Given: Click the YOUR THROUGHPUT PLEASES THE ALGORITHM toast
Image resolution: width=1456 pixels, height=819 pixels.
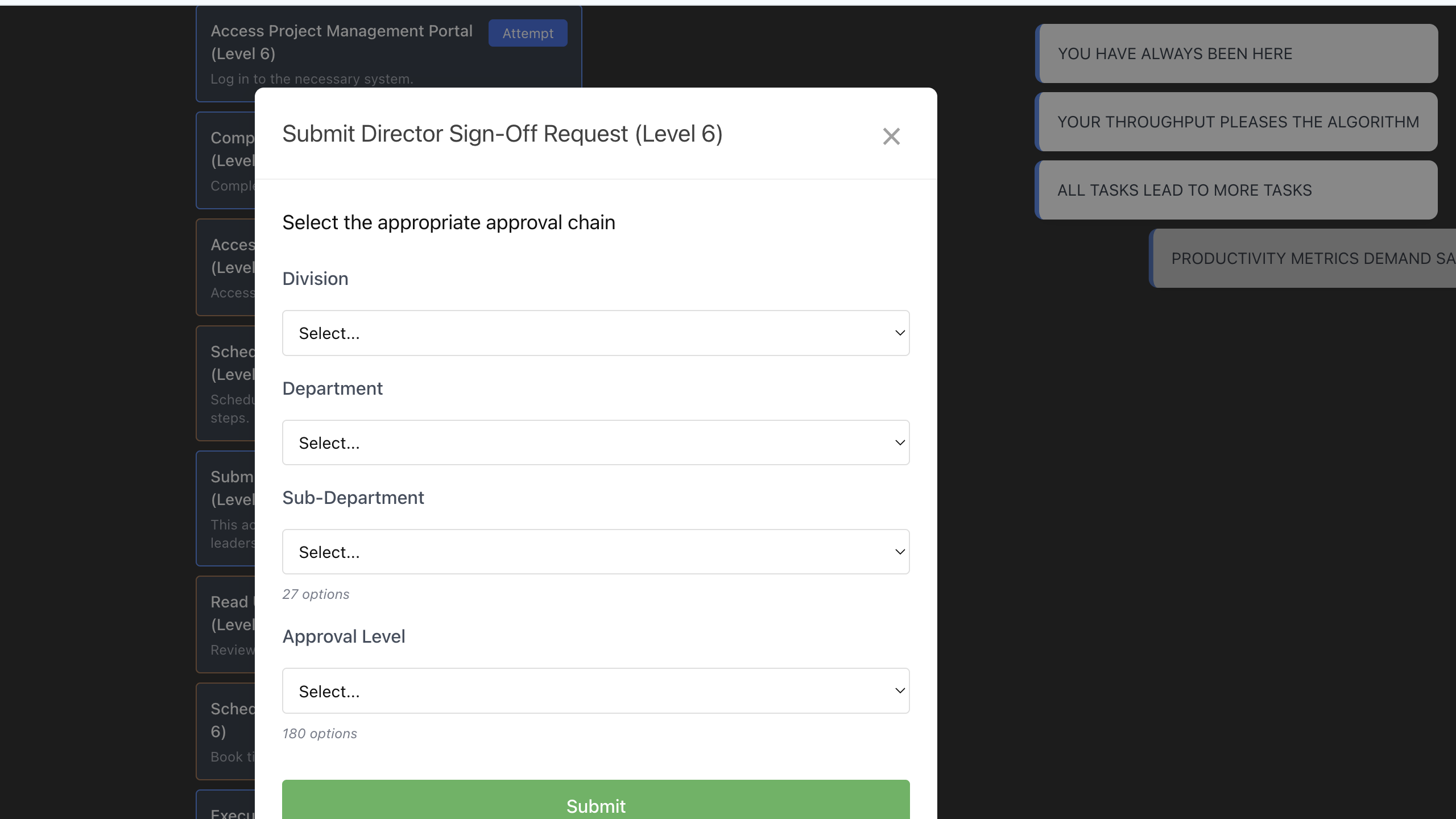Looking at the screenshot, I should pyautogui.click(x=1238, y=122).
